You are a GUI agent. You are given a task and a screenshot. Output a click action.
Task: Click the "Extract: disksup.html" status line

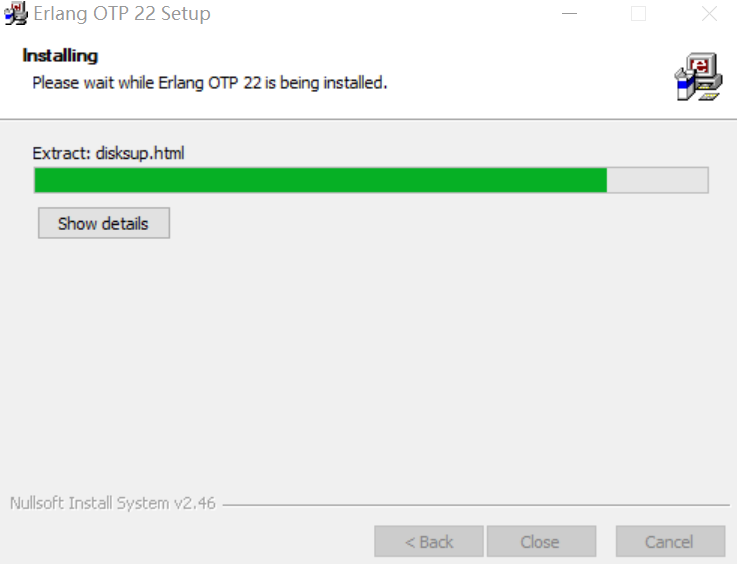108,153
